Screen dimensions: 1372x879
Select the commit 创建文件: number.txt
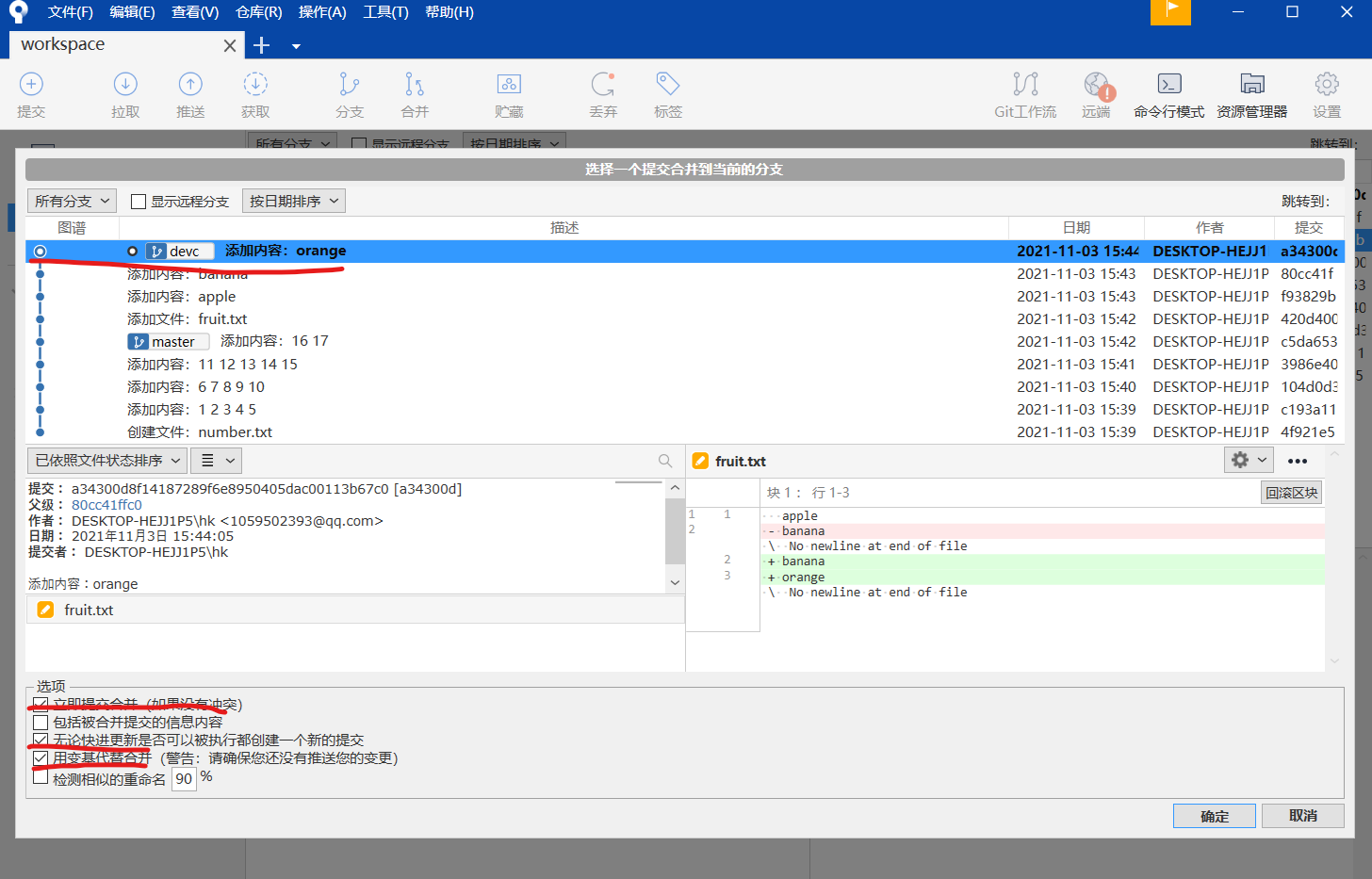[x=685, y=431]
